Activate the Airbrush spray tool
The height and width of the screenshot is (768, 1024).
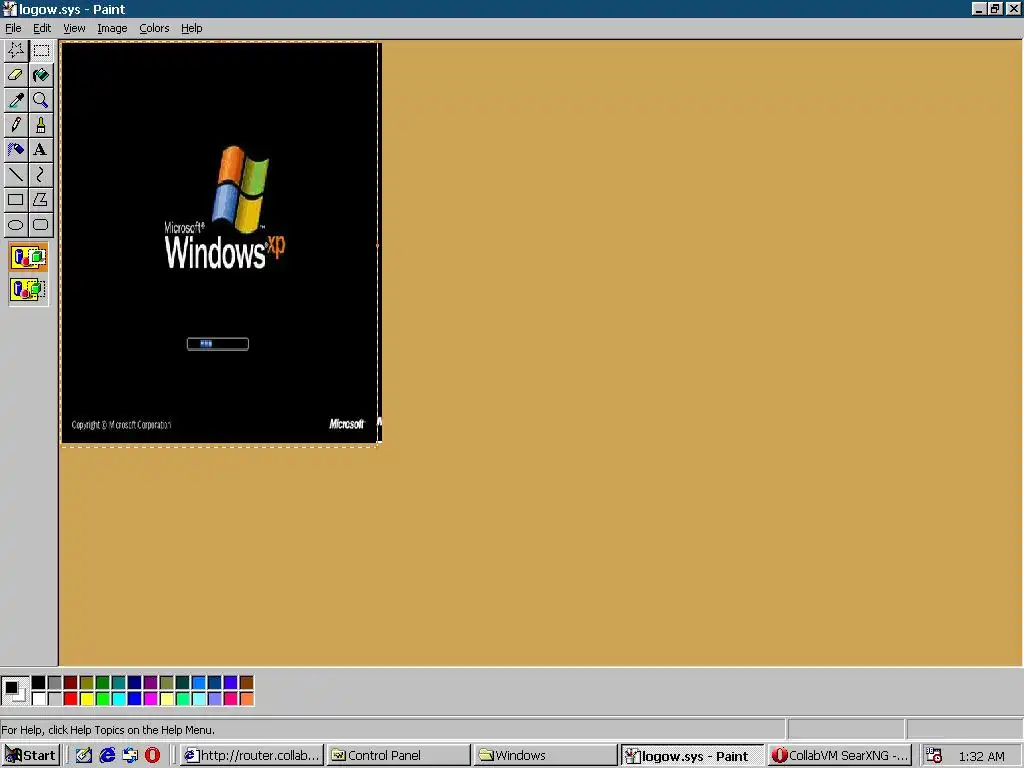16,150
